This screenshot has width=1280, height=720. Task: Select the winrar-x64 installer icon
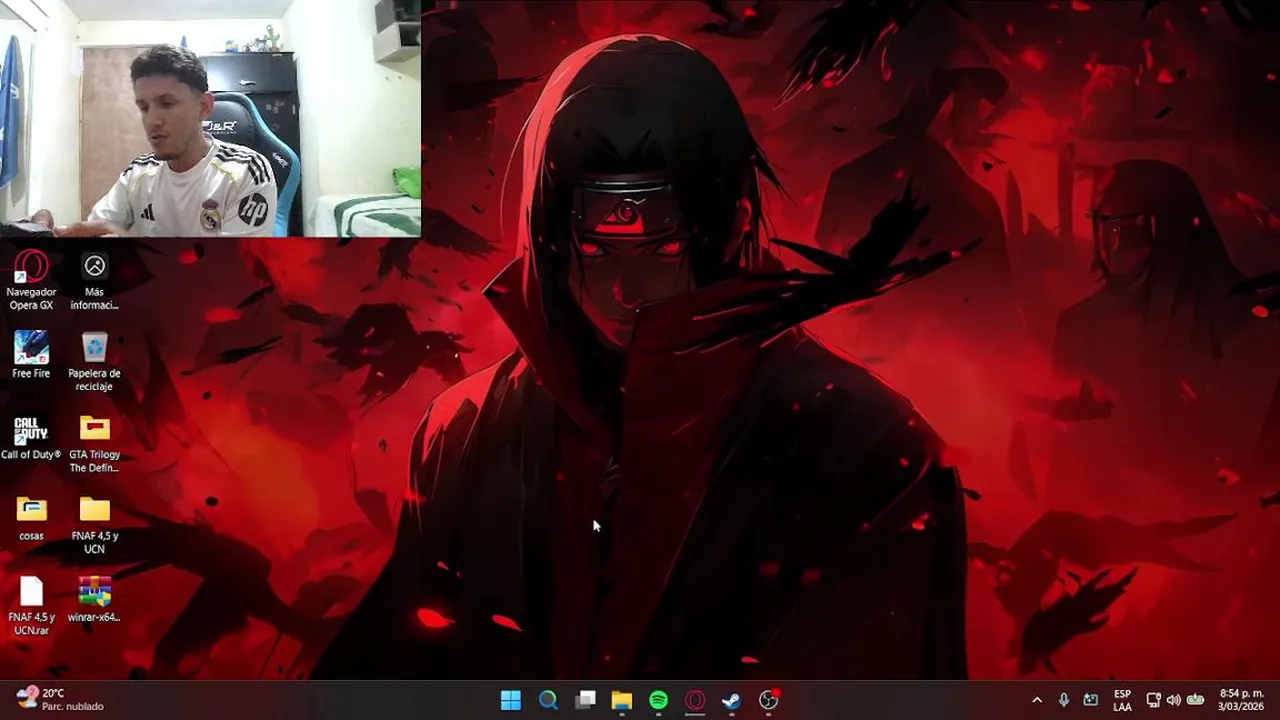pos(94,599)
